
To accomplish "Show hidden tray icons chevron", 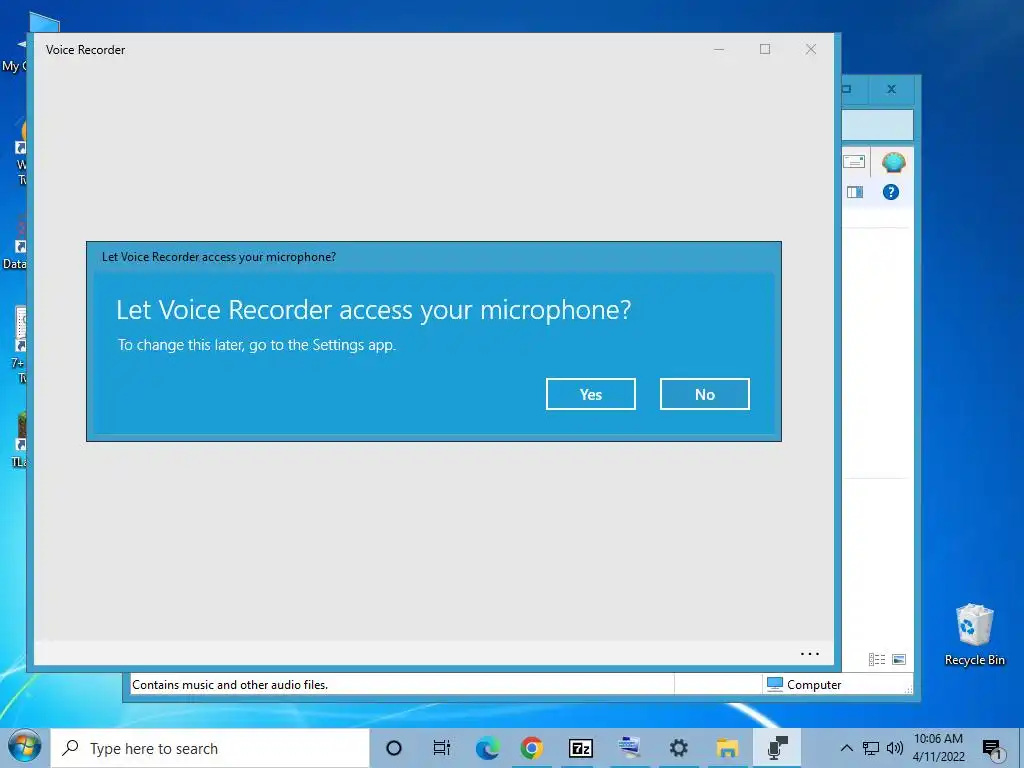I will click(846, 748).
